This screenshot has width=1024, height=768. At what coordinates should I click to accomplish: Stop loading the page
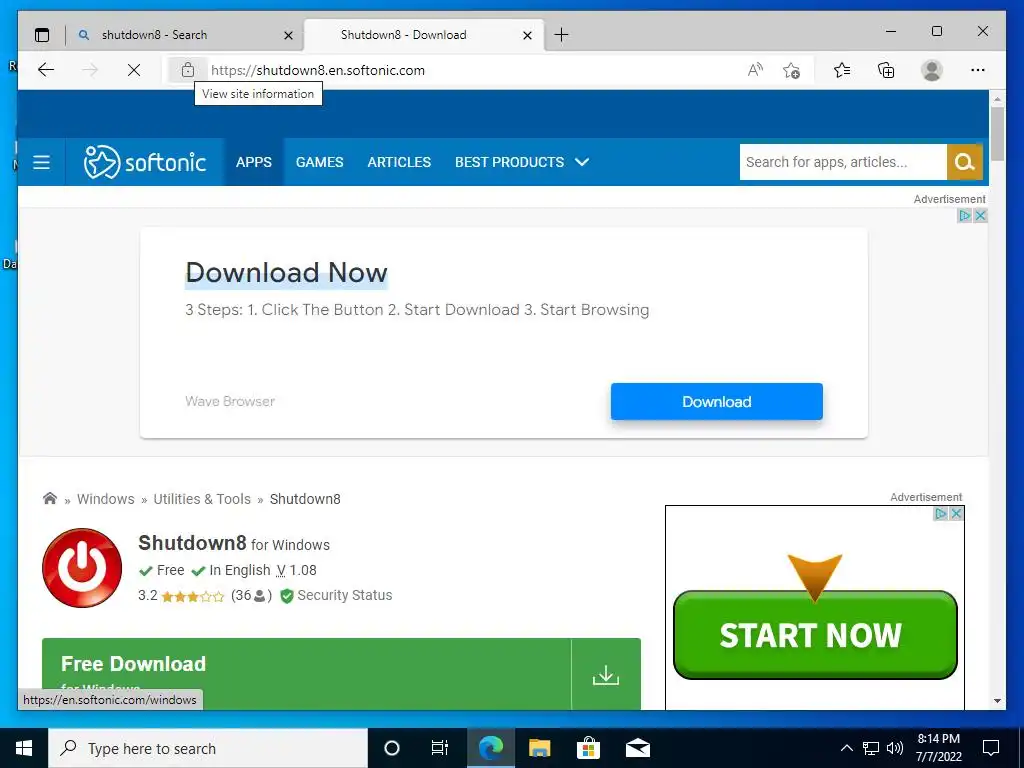[x=134, y=70]
